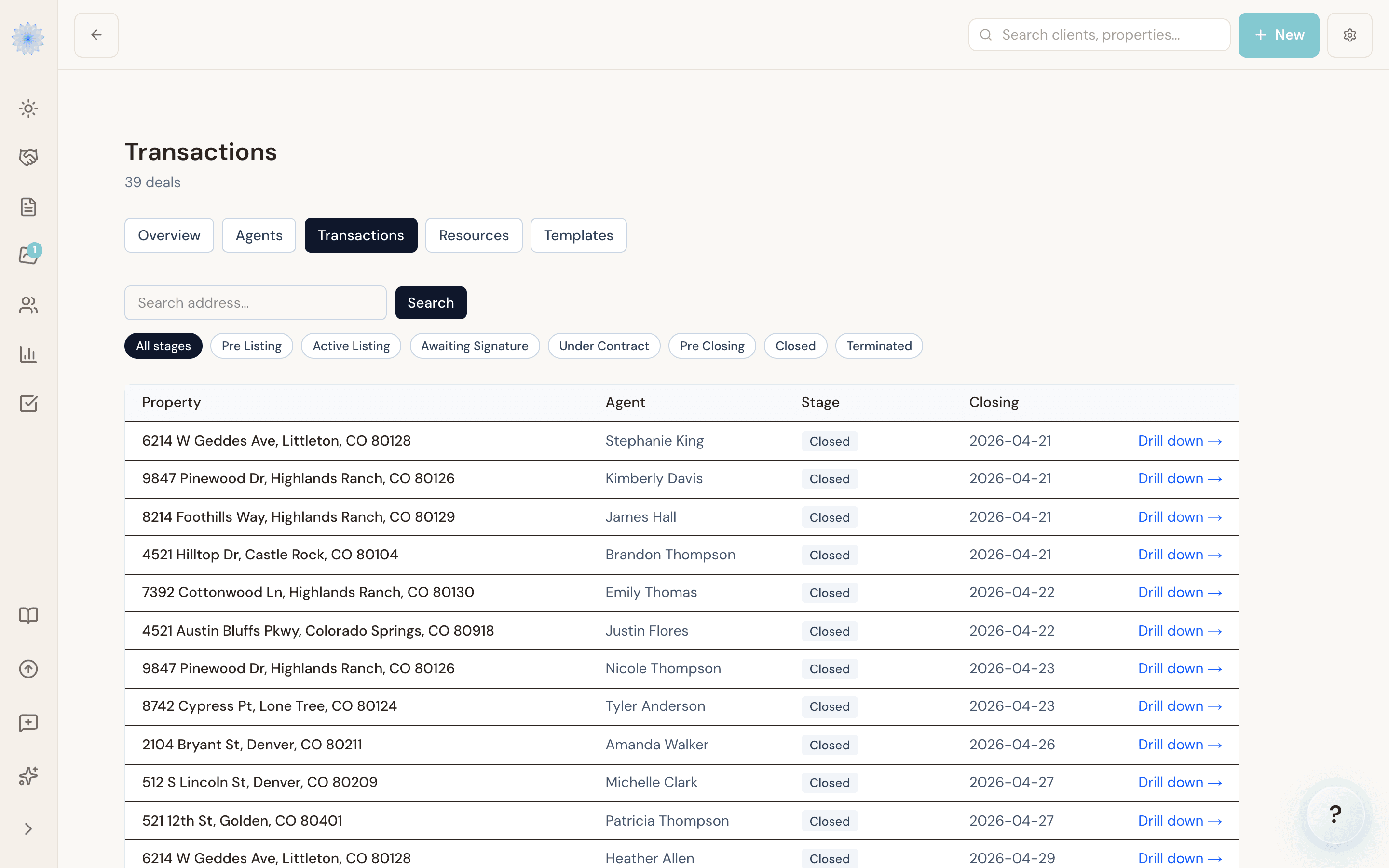
Task: Click agent name James Hall
Action: [x=640, y=517]
